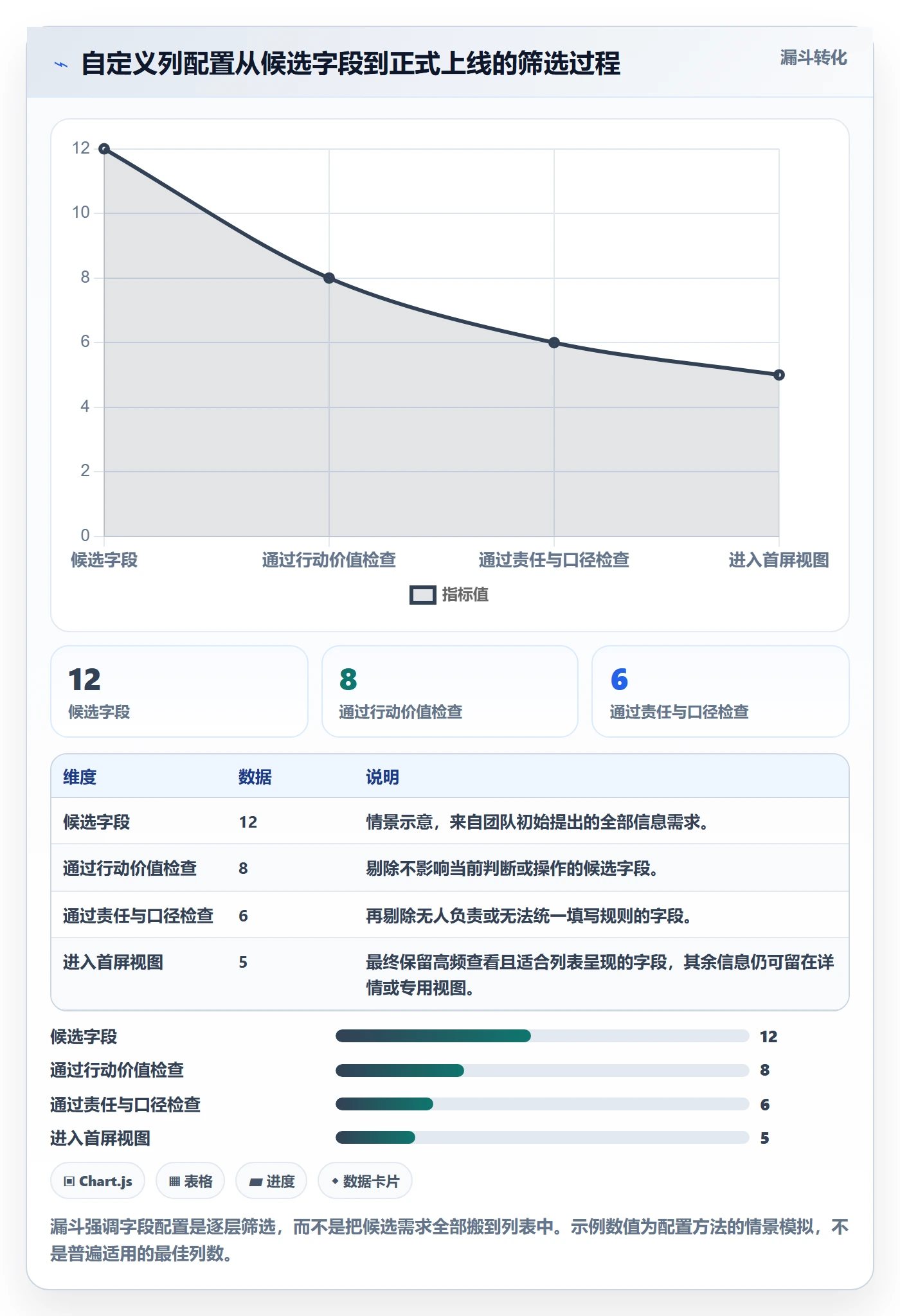Click the diamond icon in the 数据卡片 chip
Viewport: 900px width, 1316px height.
[335, 1181]
